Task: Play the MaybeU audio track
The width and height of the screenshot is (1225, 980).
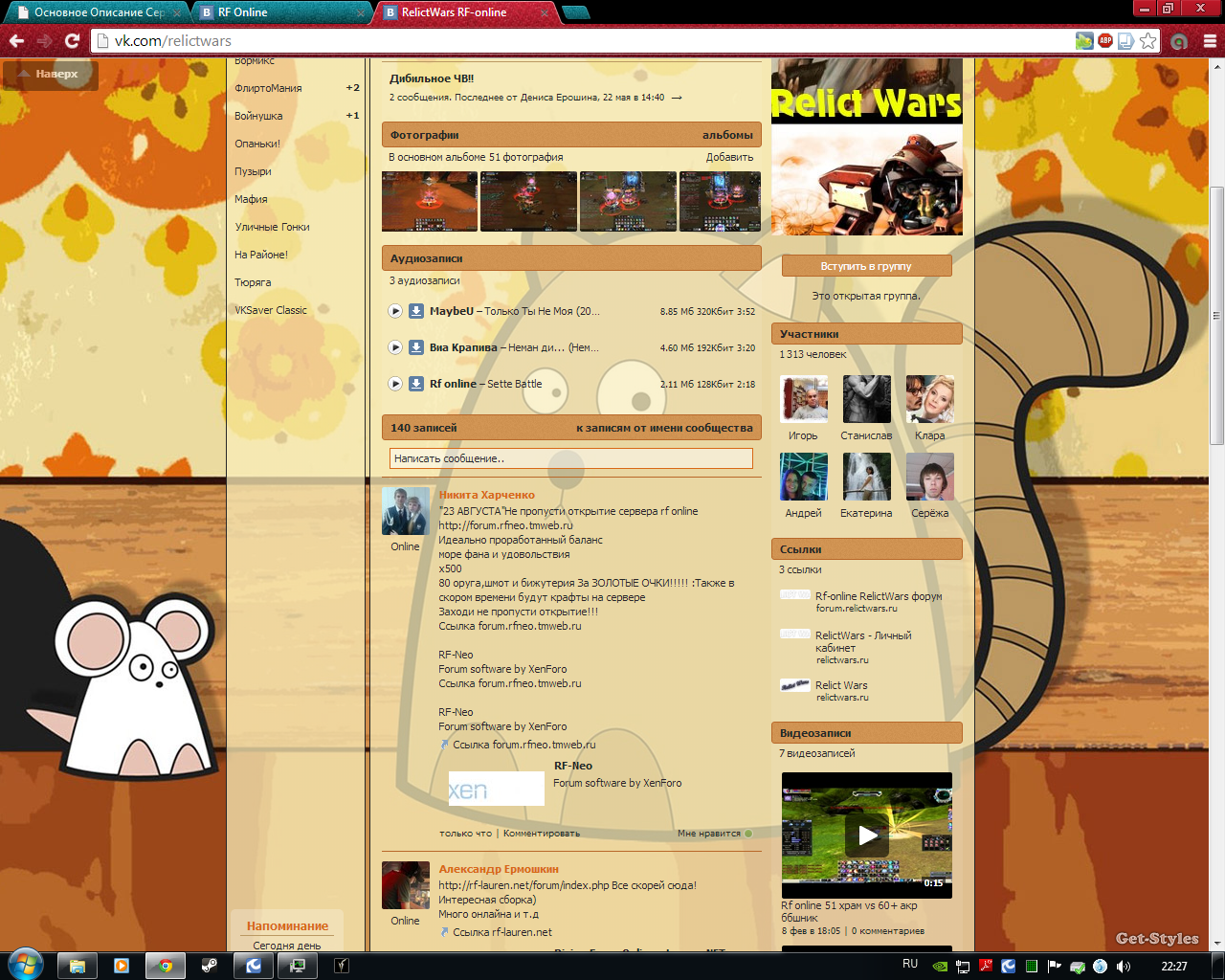Action: tap(395, 311)
